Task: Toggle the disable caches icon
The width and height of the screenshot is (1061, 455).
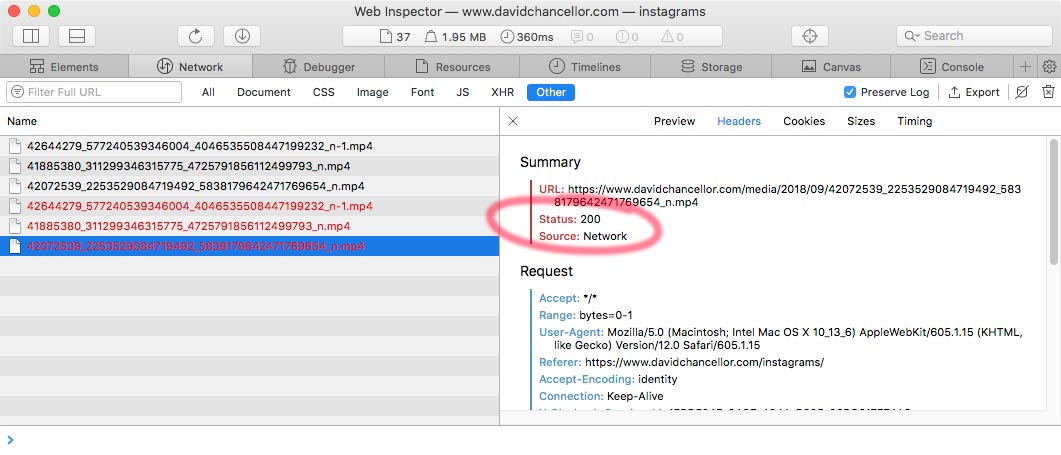Action: click(1022, 92)
